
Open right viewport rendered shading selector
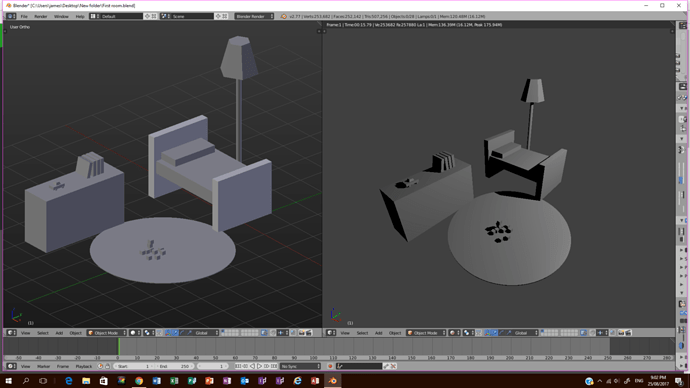click(x=455, y=333)
